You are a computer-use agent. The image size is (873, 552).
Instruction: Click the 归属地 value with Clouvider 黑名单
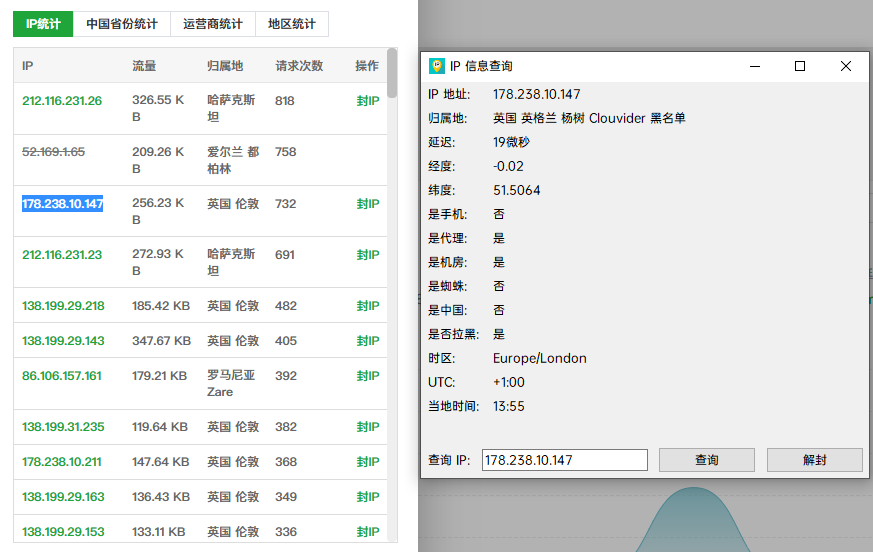pyautogui.click(x=589, y=118)
